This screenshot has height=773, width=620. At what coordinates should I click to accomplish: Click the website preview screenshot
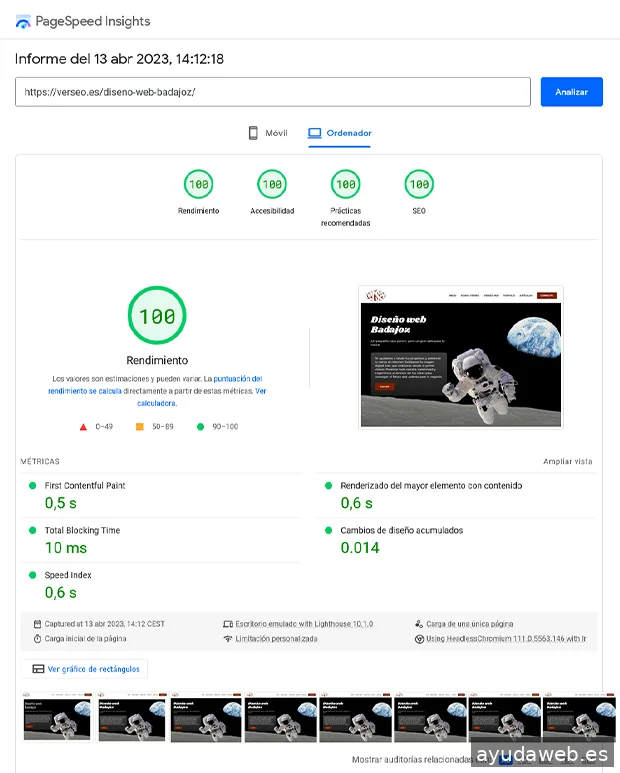coord(460,356)
